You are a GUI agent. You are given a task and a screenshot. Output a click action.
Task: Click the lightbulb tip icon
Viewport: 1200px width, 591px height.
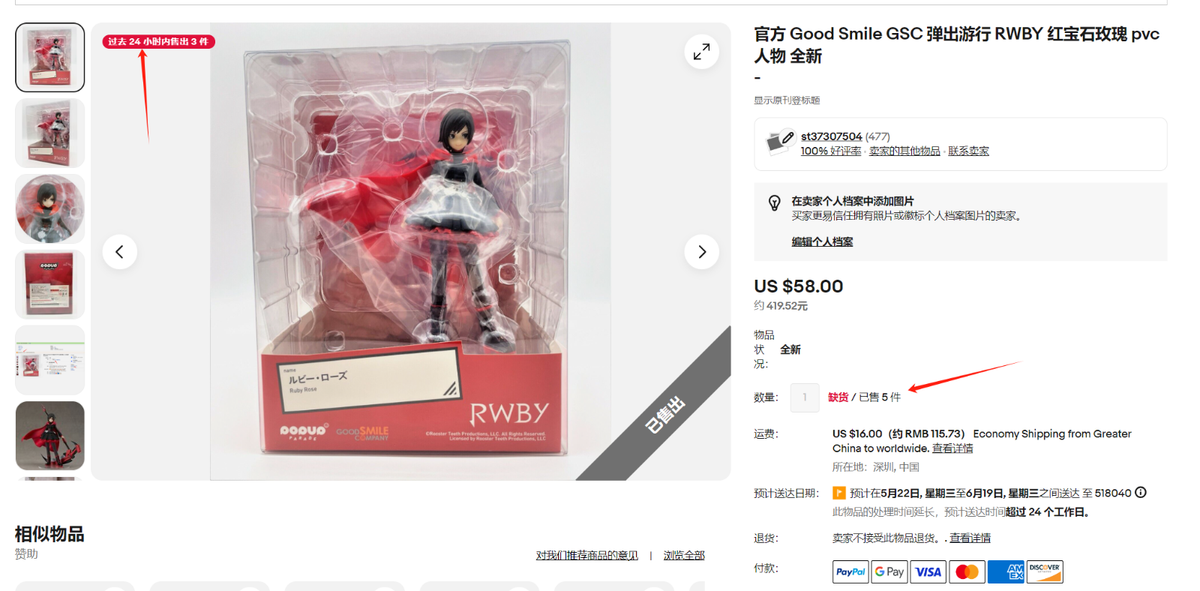coord(774,203)
